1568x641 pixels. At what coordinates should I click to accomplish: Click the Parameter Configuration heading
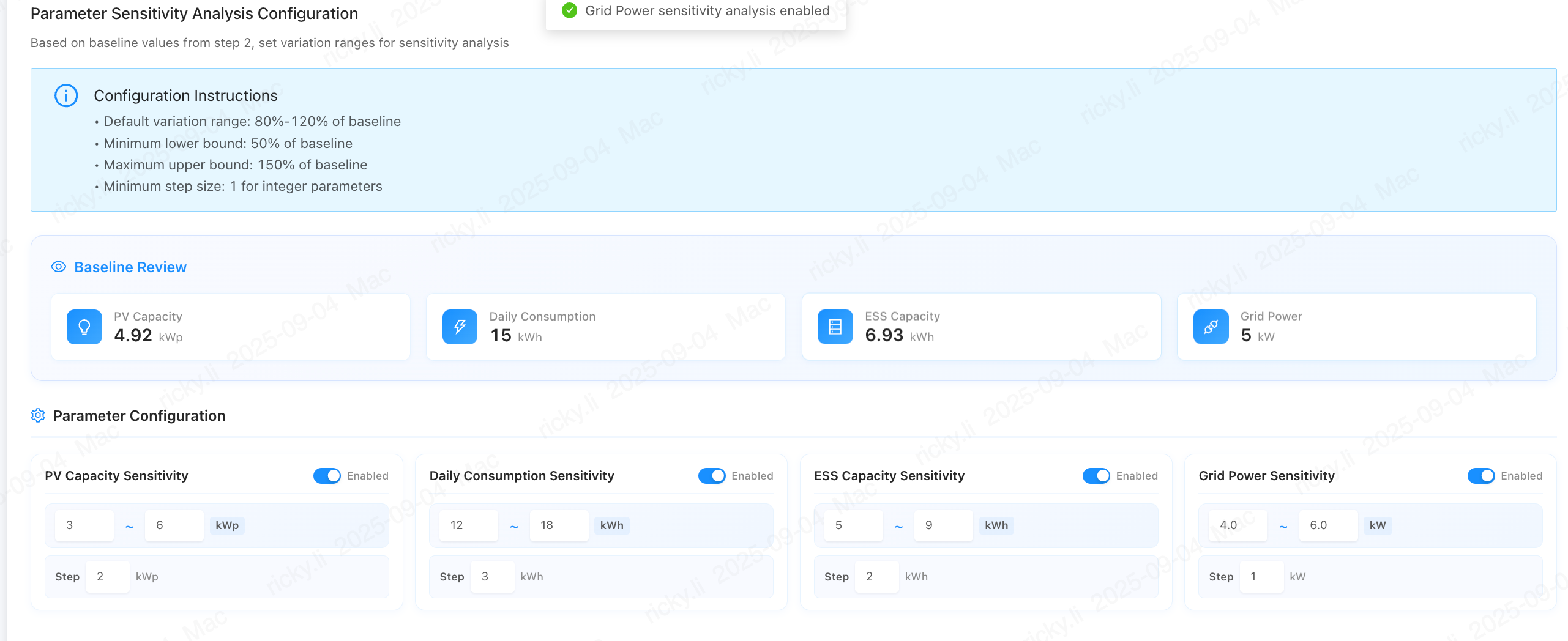(x=140, y=416)
